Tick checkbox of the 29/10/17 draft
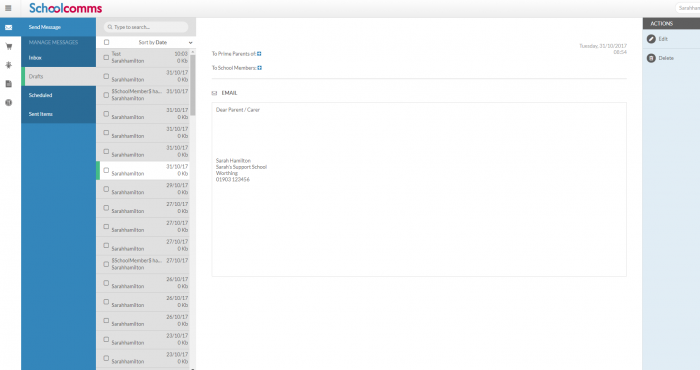700x370 pixels. point(106,189)
